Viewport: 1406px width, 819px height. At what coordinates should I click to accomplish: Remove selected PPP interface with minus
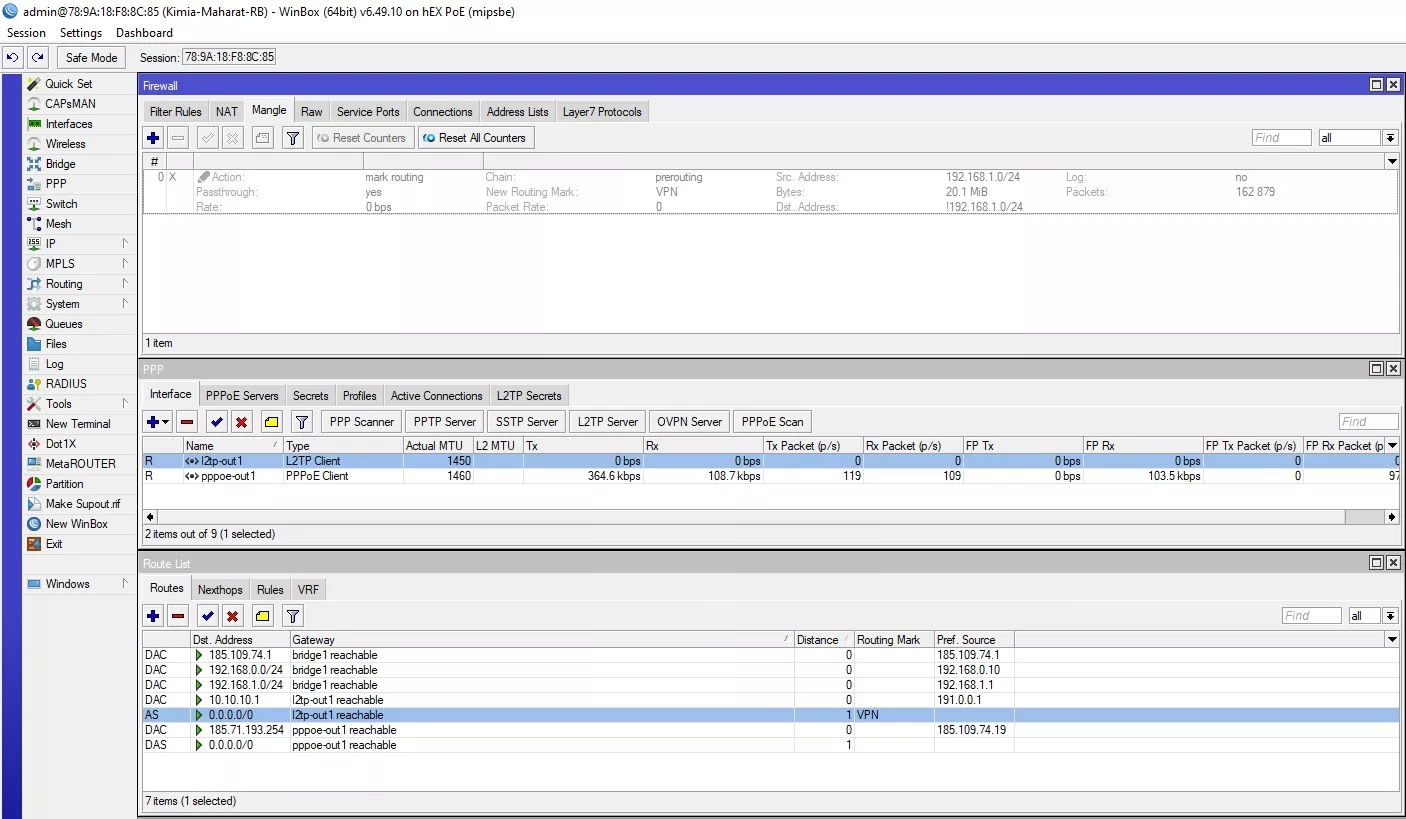coord(187,422)
